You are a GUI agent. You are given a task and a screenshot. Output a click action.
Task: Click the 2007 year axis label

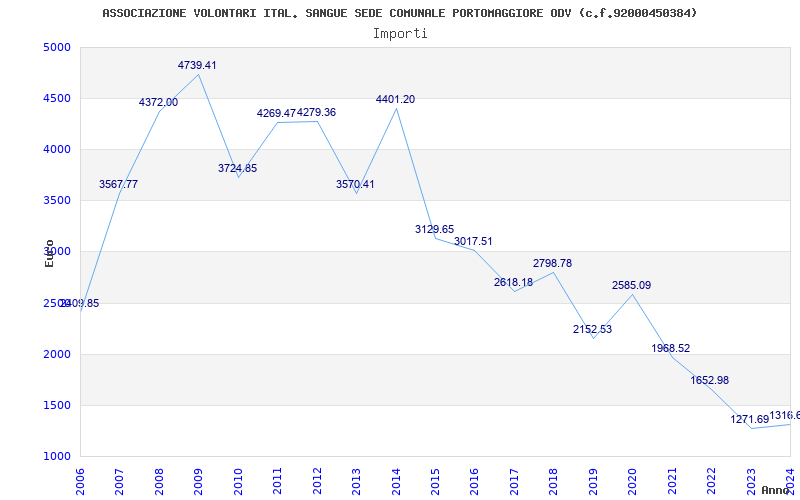pyautogui.click(x=119, y=481)
